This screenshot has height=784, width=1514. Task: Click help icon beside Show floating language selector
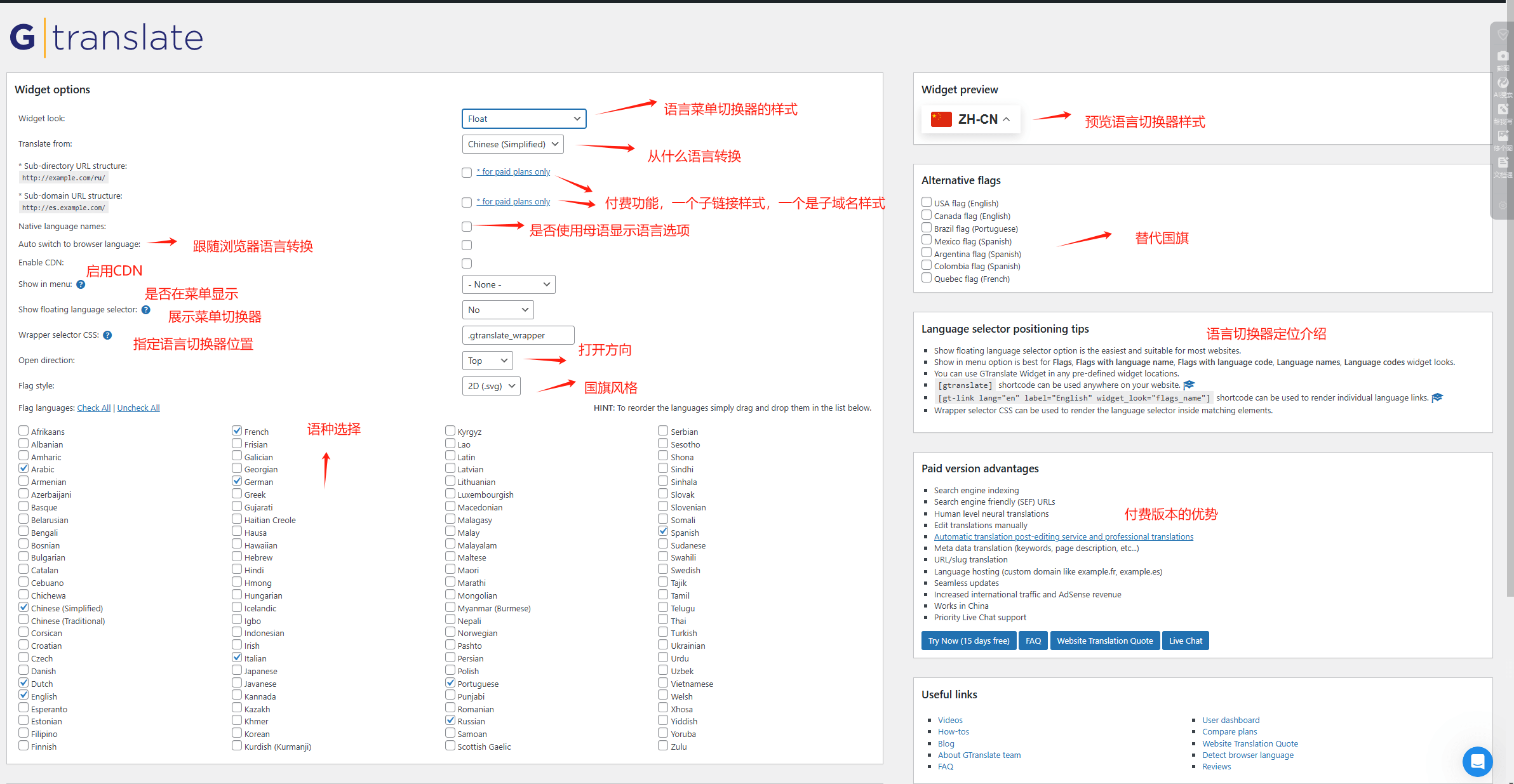click(x=146, y=310)
